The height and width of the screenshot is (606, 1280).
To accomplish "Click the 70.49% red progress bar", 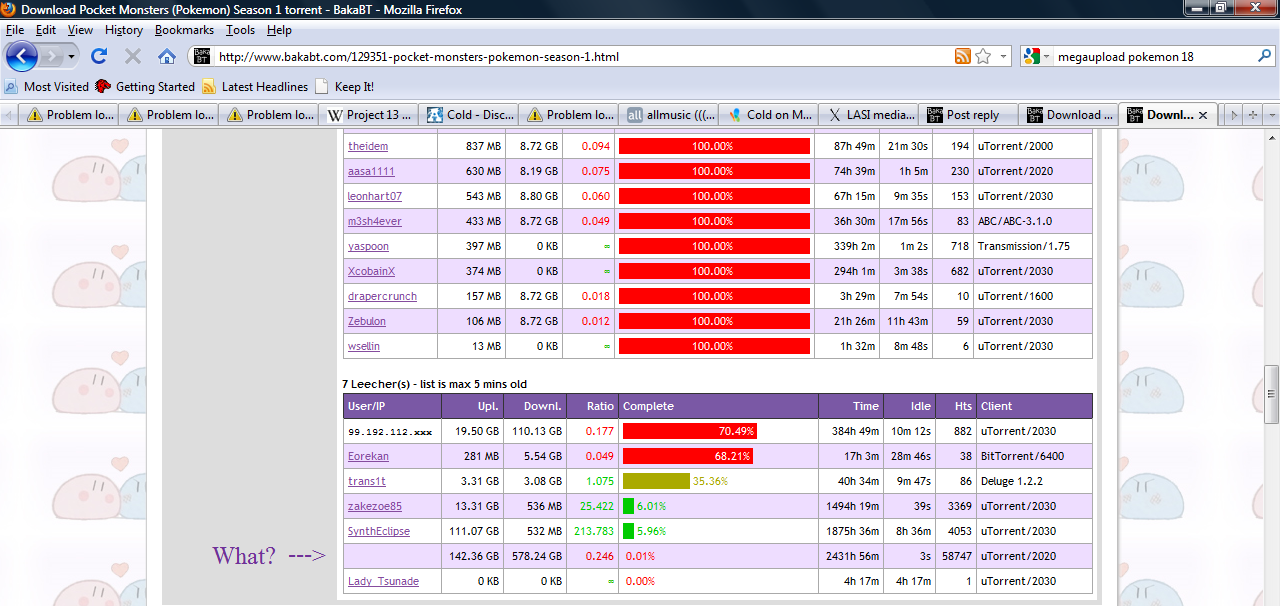I will (x=689, y=431).
